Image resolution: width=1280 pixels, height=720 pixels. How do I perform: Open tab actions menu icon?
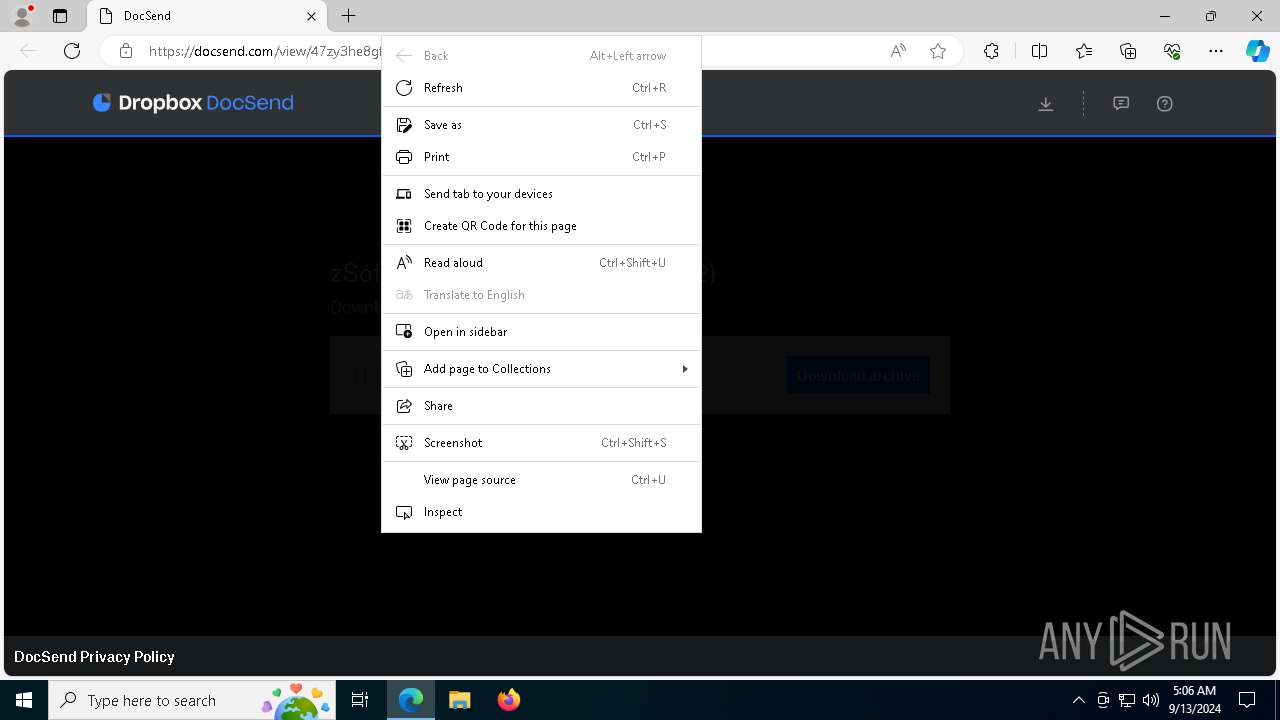pos(60,16)
